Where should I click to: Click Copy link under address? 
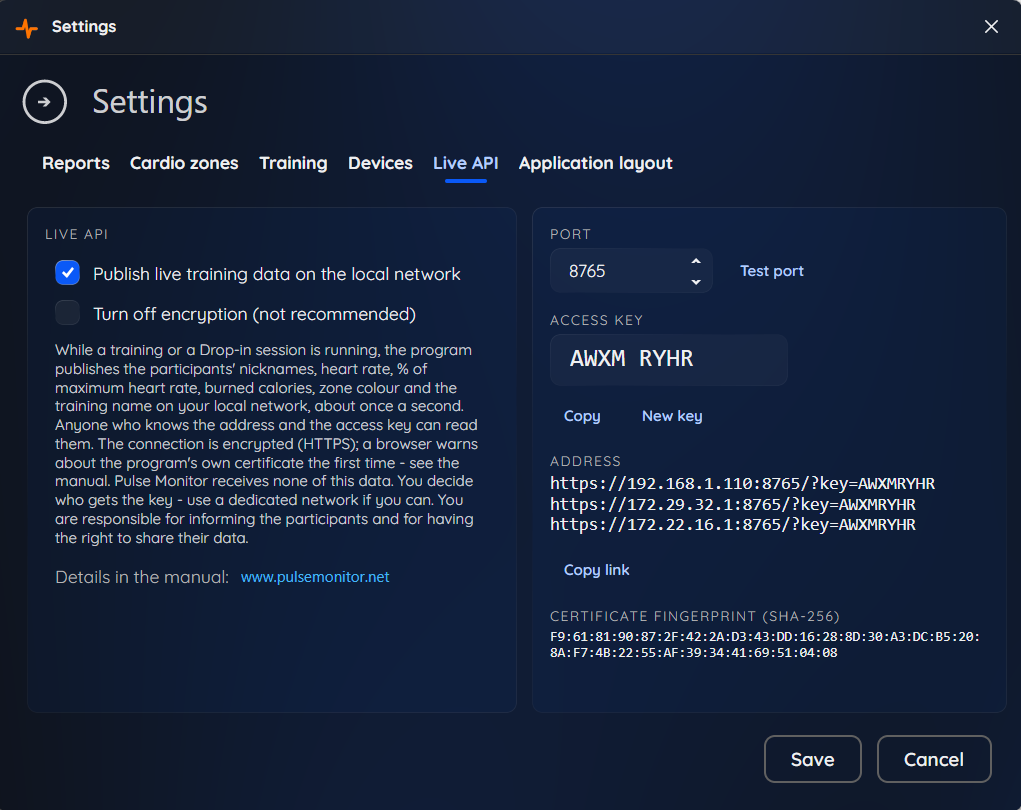(596, 570)
